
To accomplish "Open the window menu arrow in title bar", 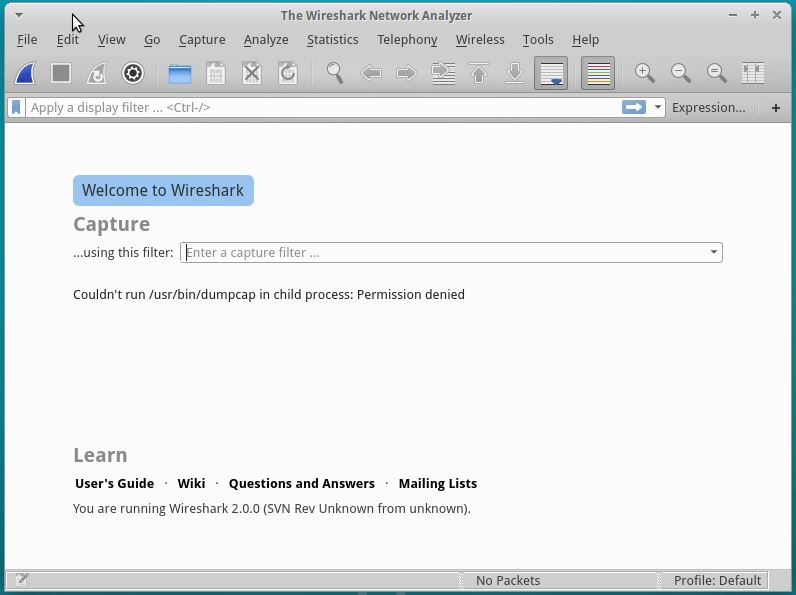I will pyautogui.click(x=18, y=15).
